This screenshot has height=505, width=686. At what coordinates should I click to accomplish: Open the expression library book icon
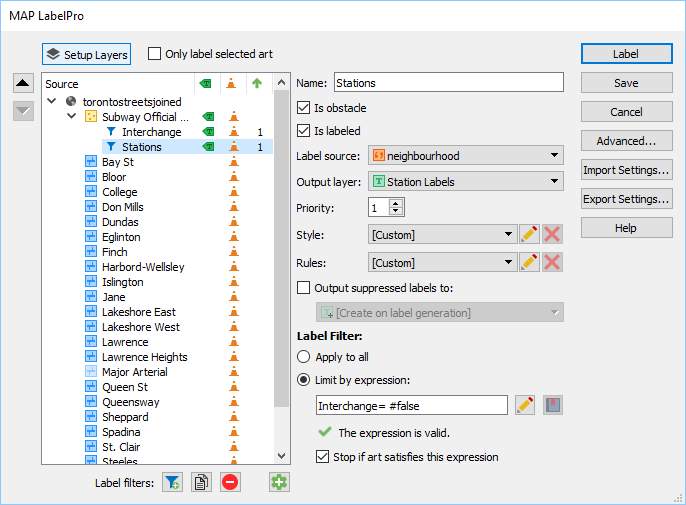(553, 405)
